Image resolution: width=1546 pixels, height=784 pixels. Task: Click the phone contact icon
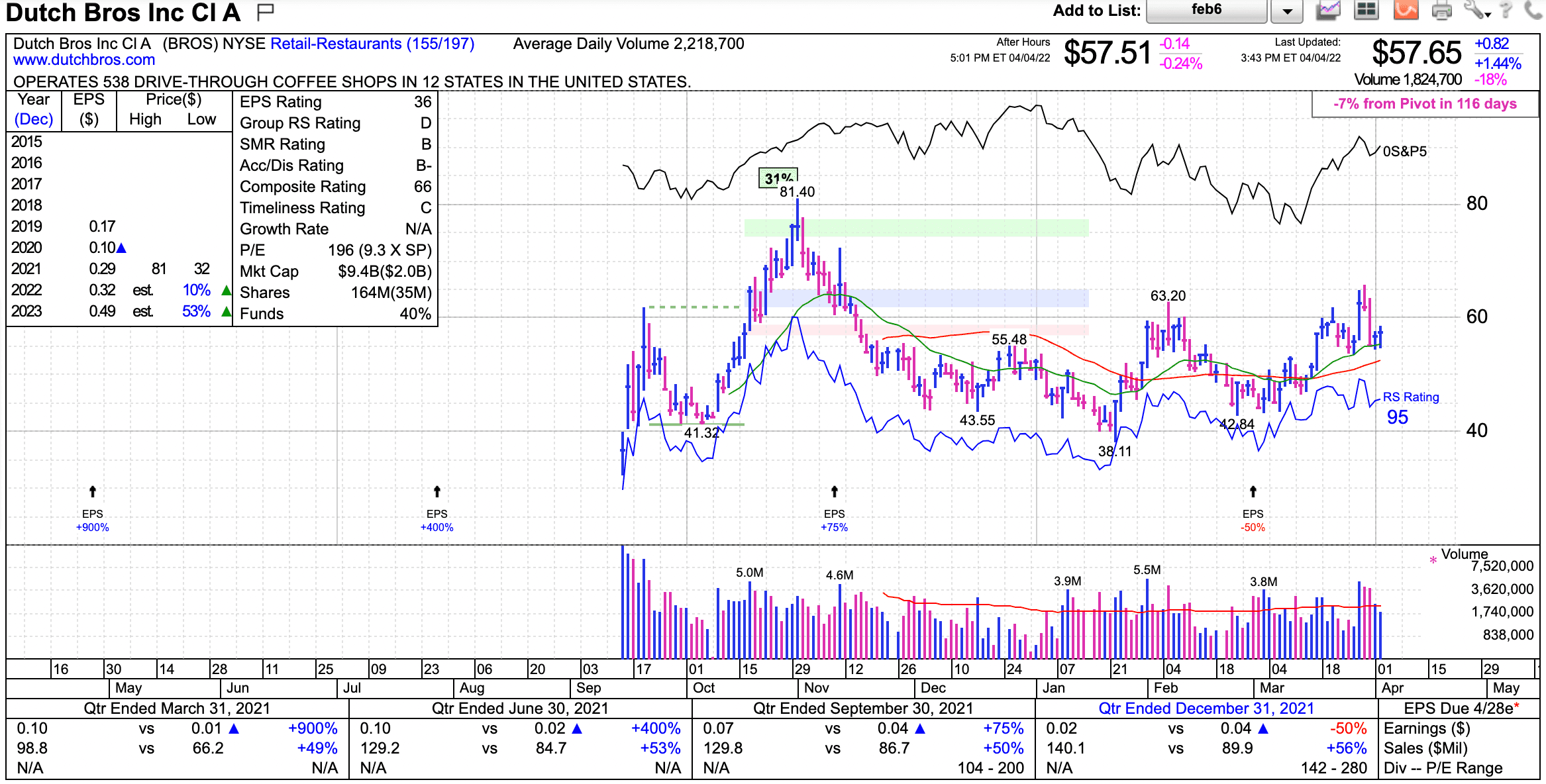click(1533, 10)
